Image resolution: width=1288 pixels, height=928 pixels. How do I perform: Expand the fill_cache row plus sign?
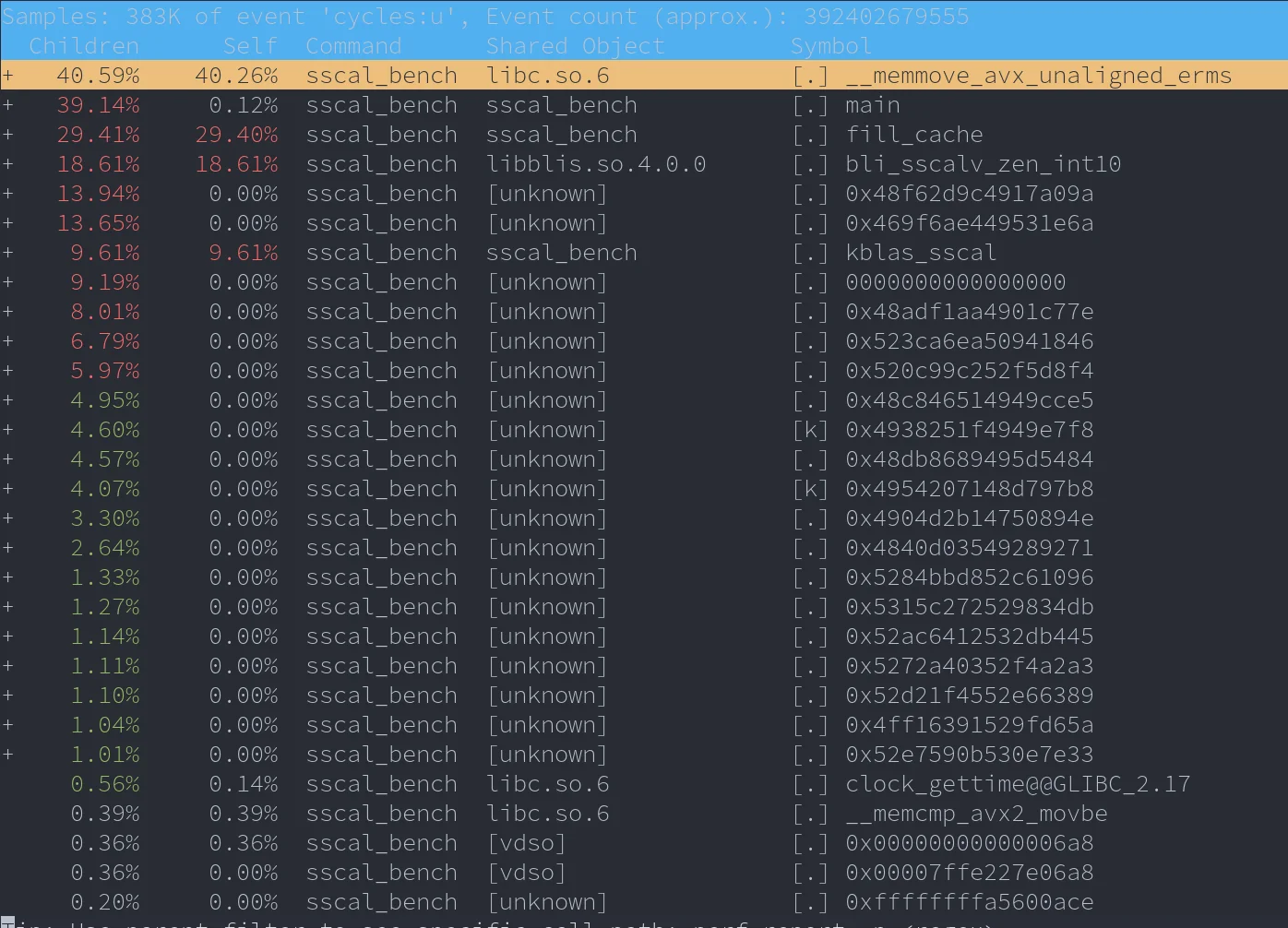pos(8,135)
